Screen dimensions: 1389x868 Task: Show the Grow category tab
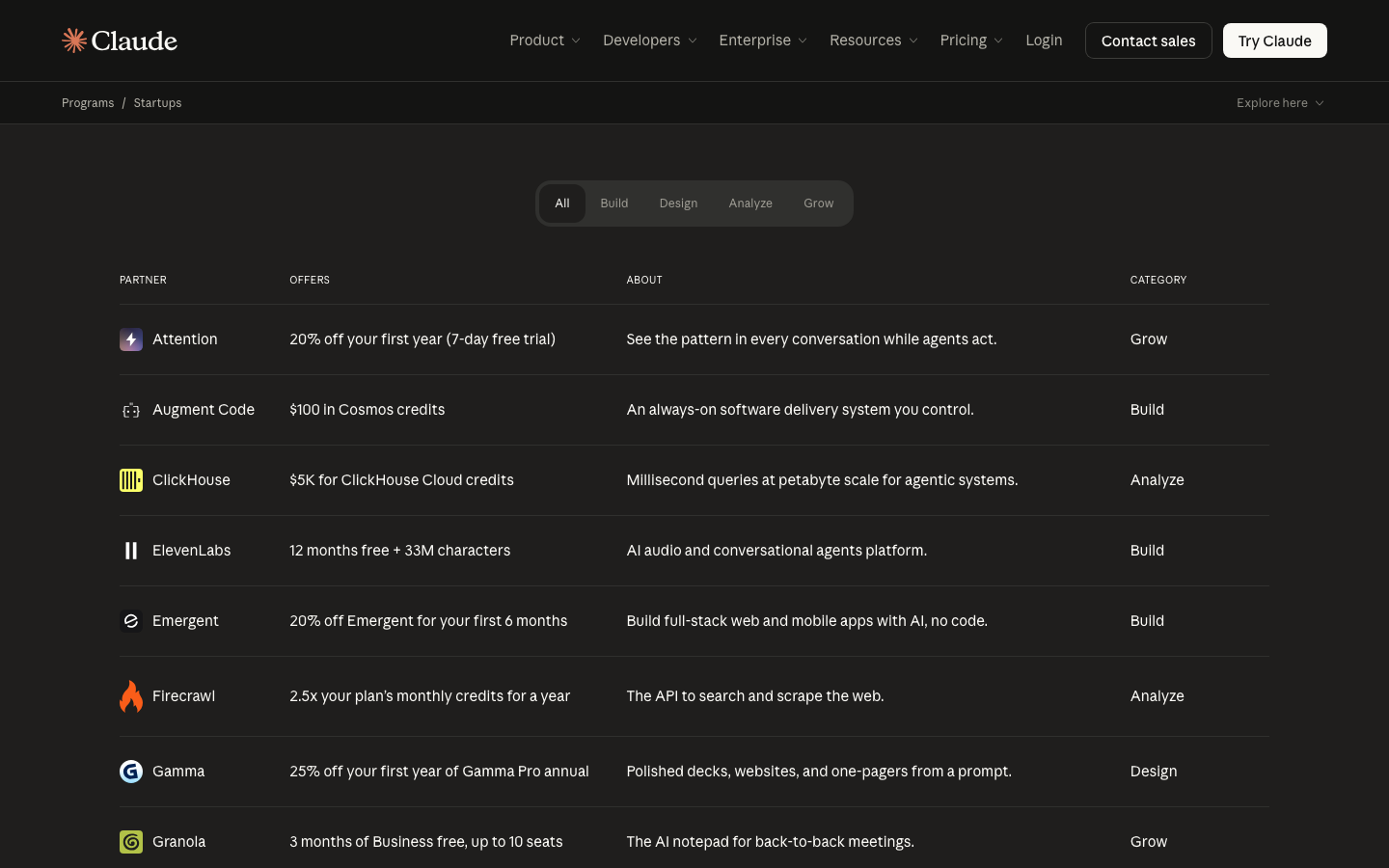tap(819, 203)
